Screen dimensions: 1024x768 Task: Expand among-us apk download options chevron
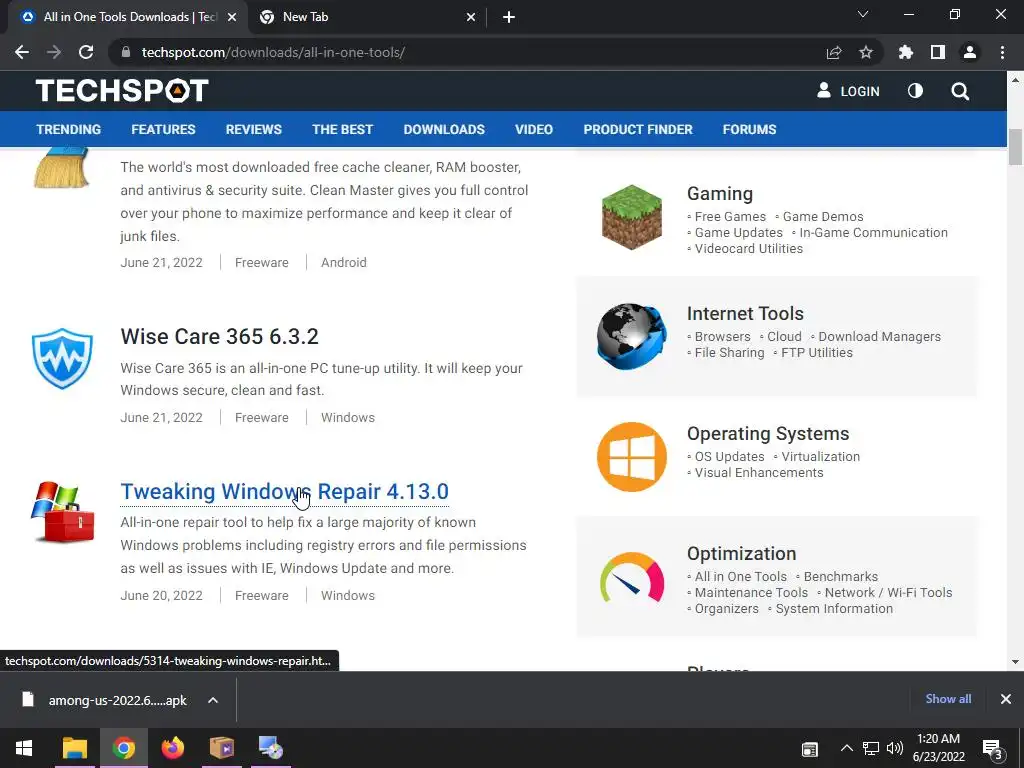coord(213,700)
